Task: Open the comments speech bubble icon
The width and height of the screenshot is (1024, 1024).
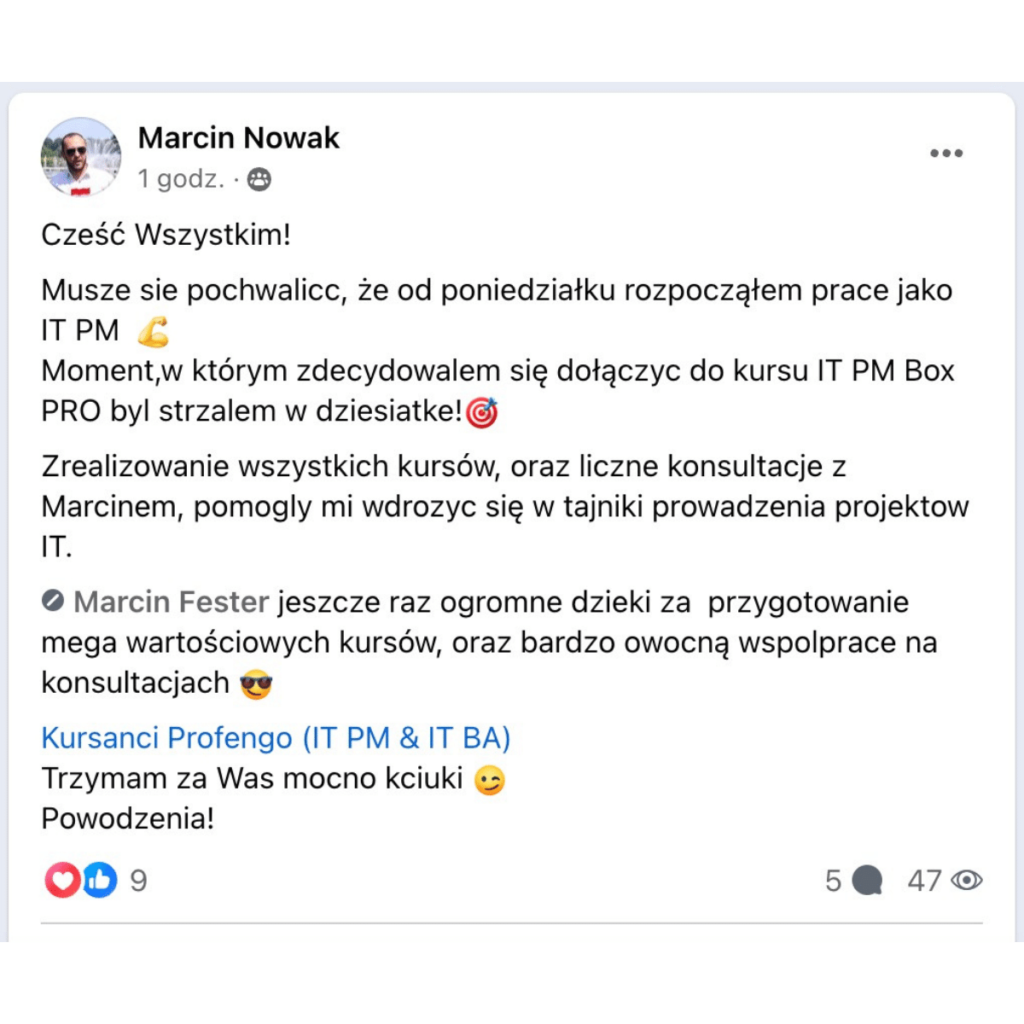Action: (x=867, y=880)
